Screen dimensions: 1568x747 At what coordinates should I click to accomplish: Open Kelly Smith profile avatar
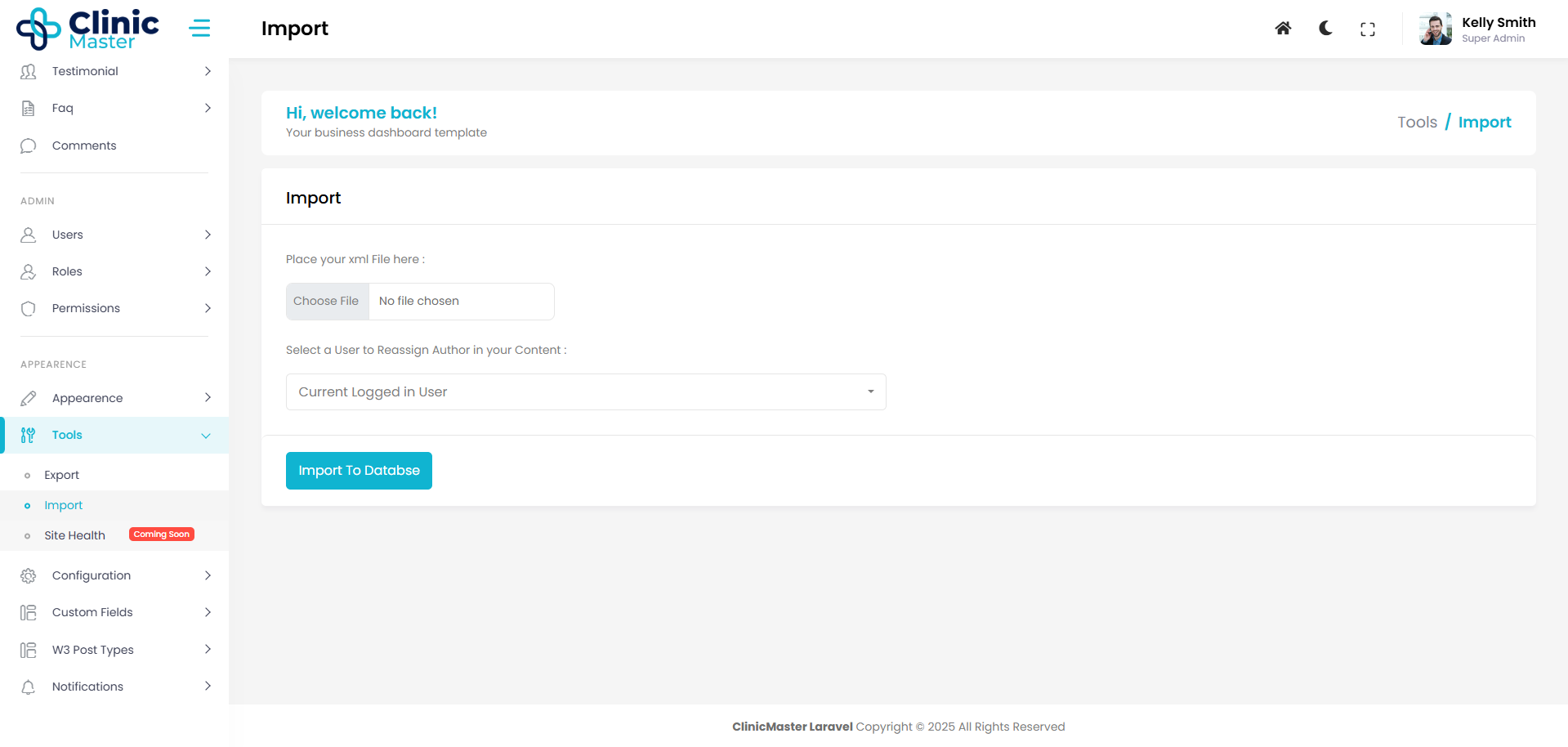click(1435, 29)
